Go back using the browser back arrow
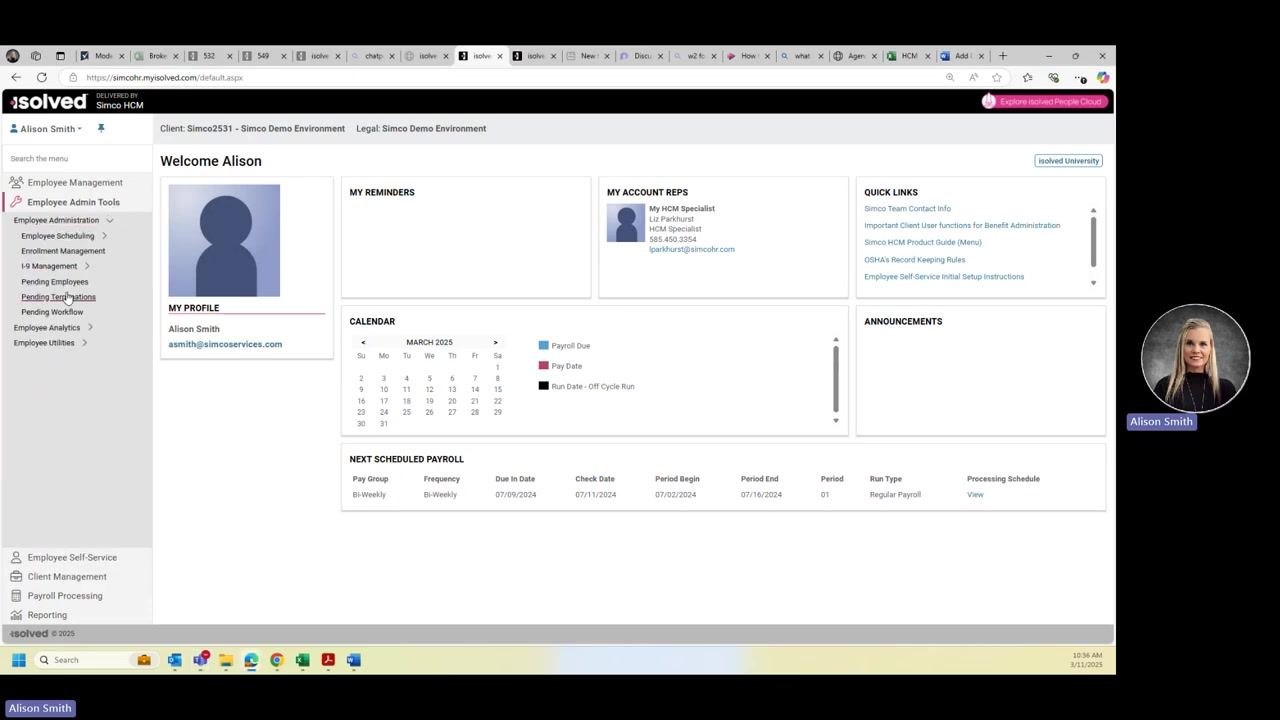 [x=16, y=77]
